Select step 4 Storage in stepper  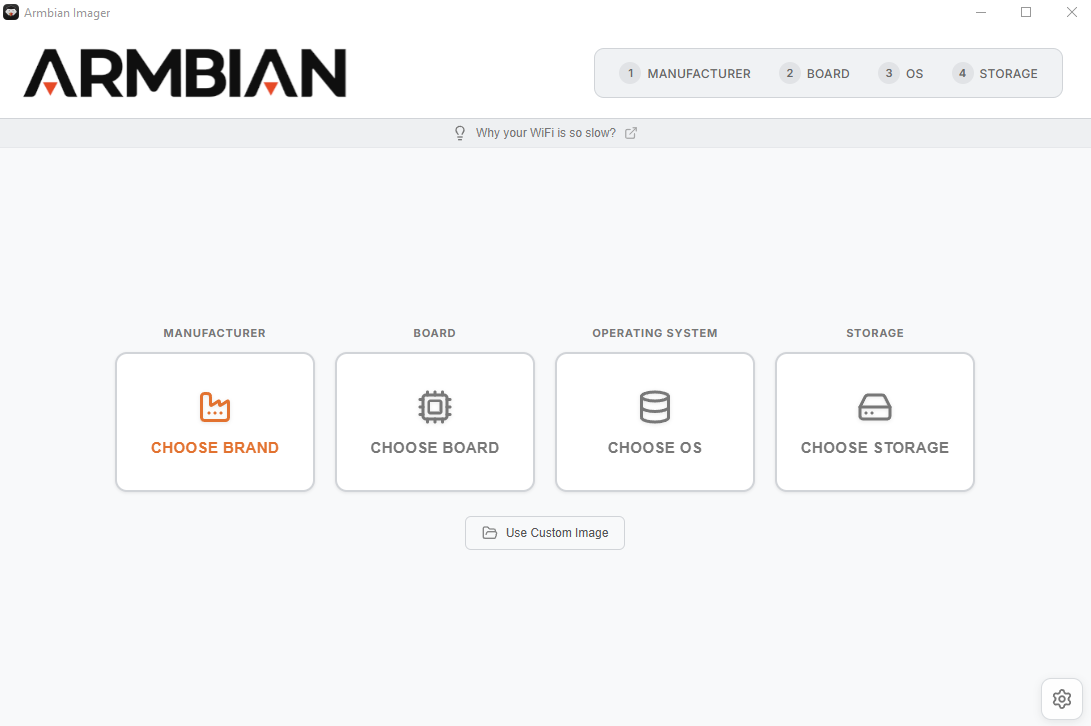pyautogui.click(x=995, y=73)
